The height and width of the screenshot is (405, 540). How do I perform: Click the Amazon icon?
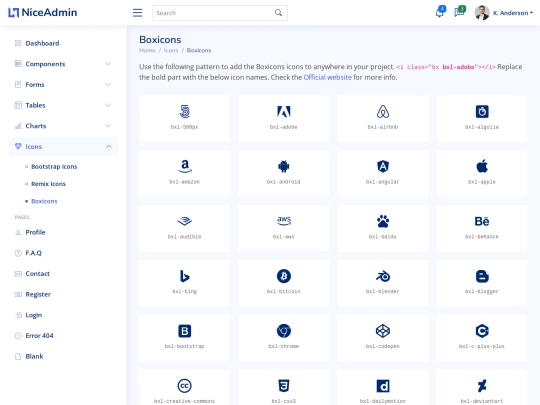coord(185,166)
